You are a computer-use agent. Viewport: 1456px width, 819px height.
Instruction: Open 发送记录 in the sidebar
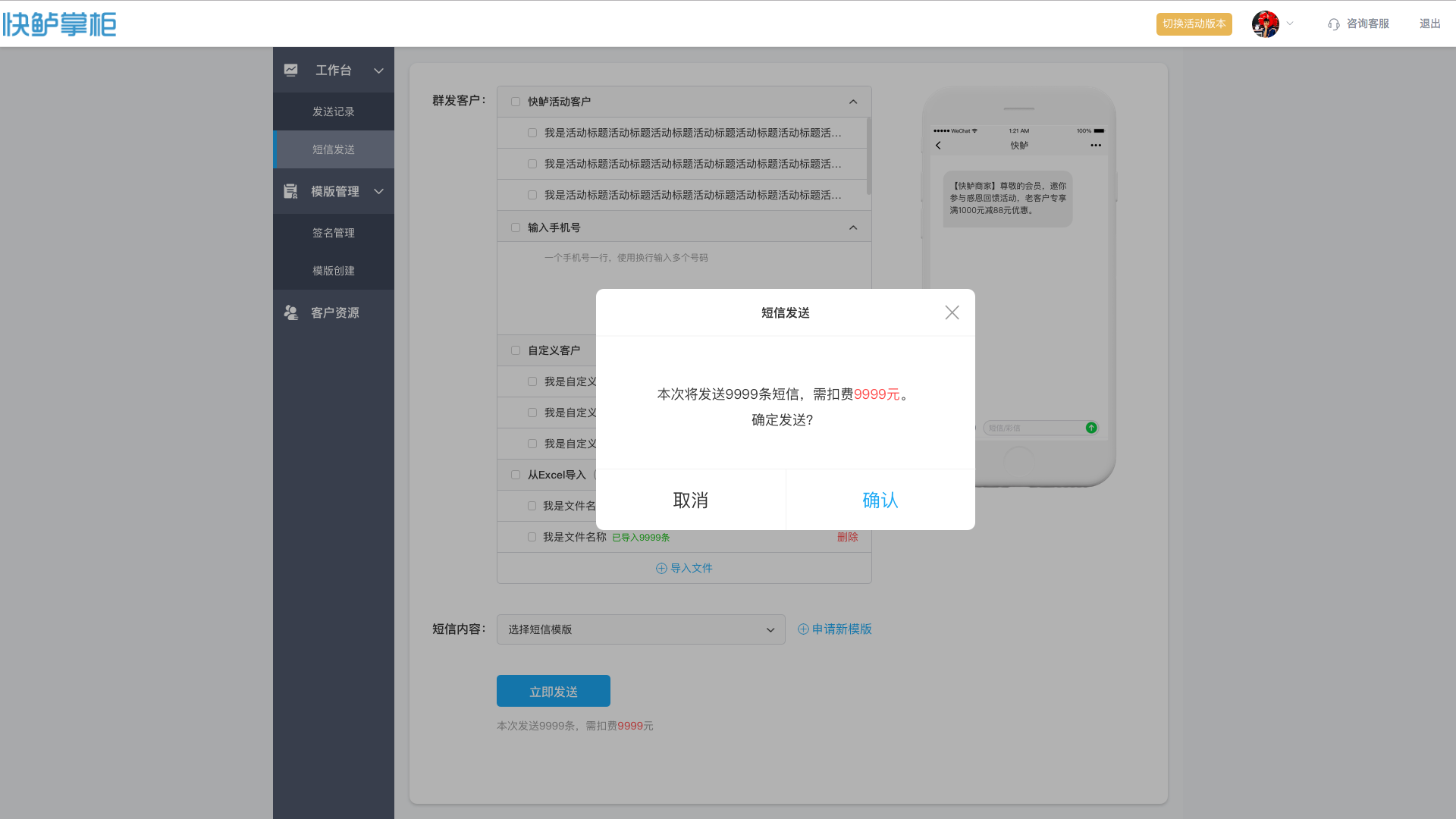click(334, 111)
